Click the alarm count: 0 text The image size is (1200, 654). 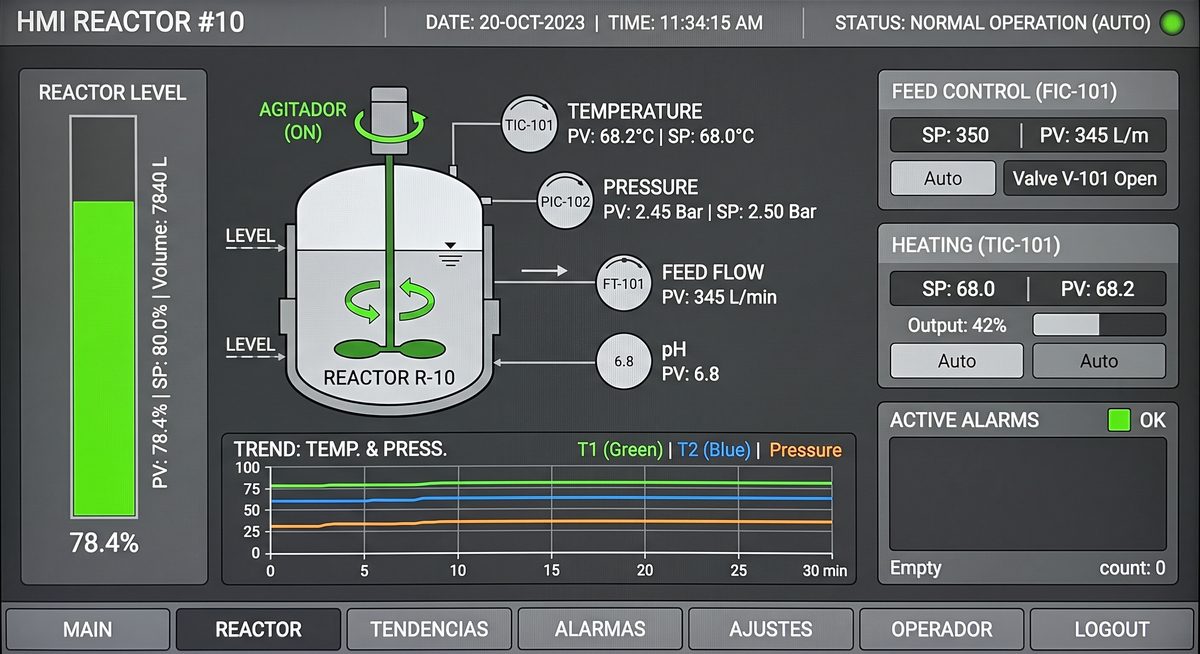[x=1132, y=568]
